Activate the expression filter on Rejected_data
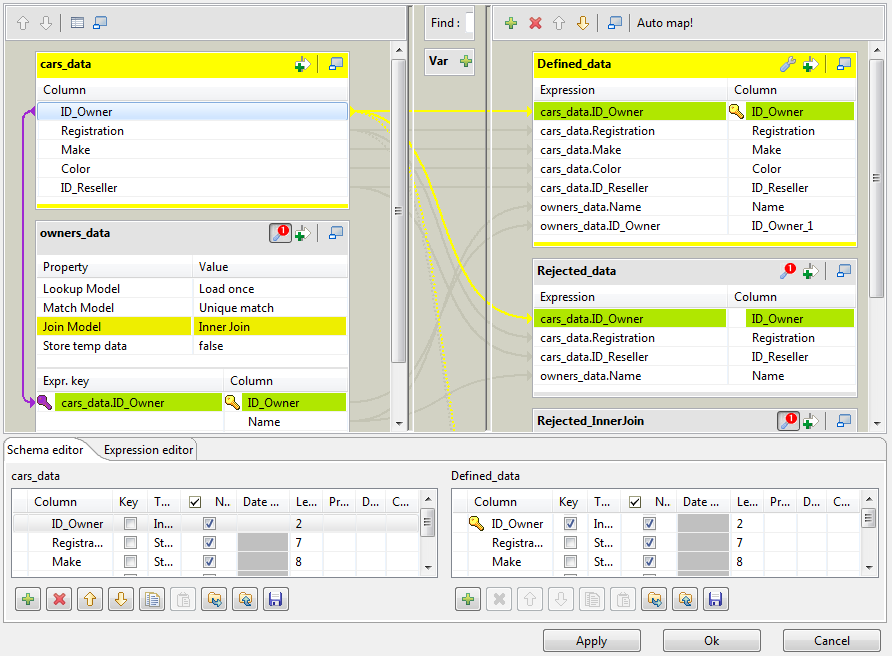The image size is (892, 656). pos(788,270)
